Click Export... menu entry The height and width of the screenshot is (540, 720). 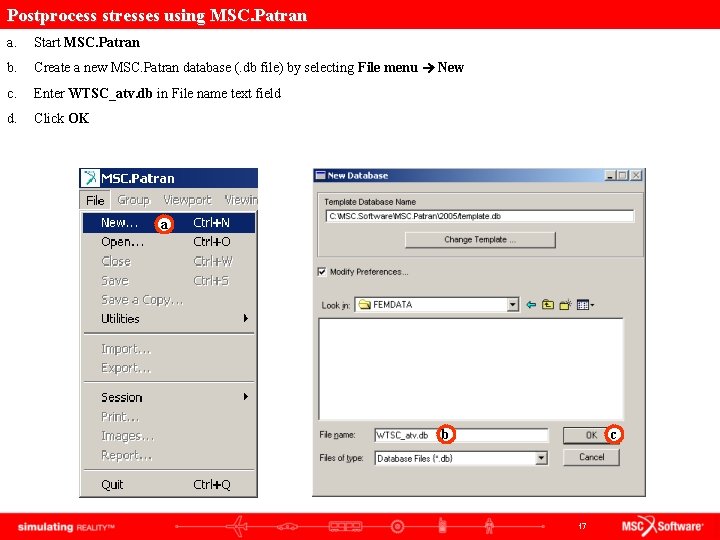coord(169,368)
